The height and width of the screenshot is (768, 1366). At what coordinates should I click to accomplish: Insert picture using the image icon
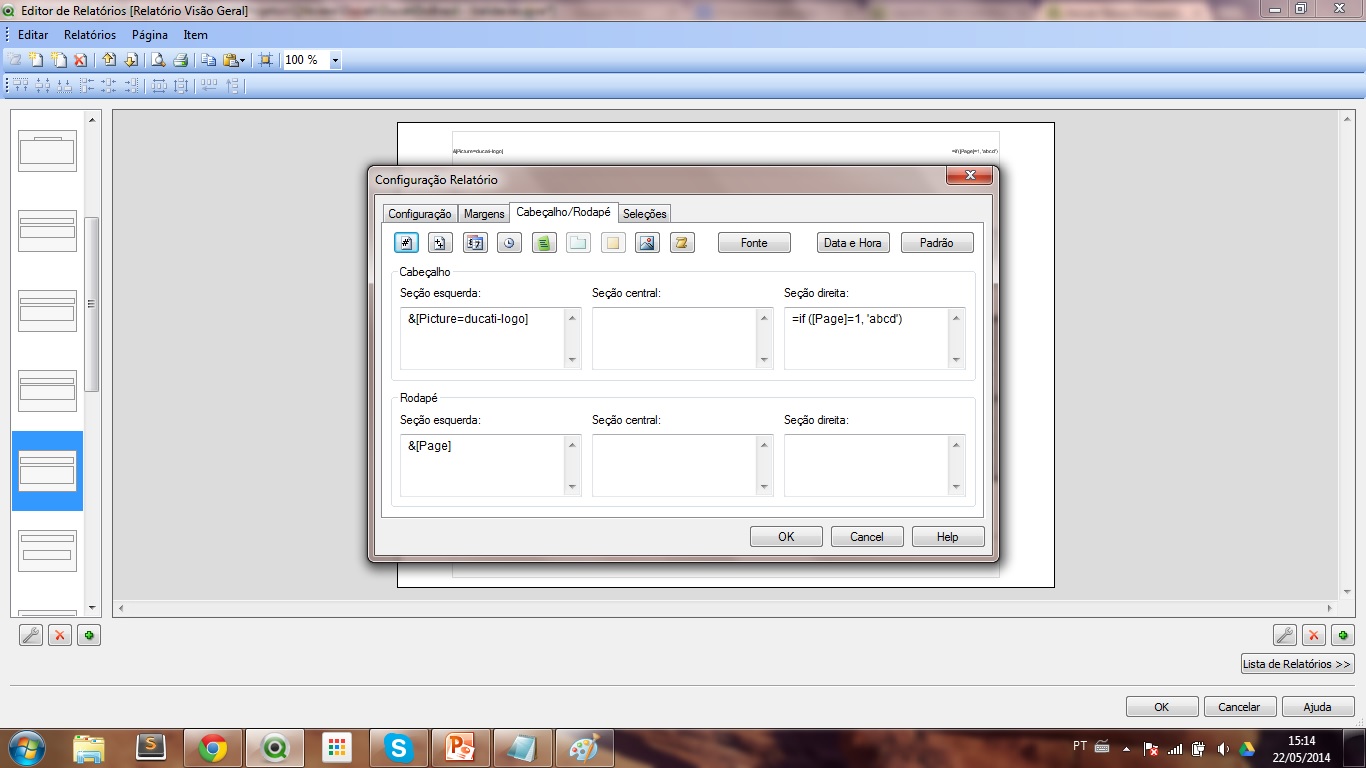click(x=647, y=243)
